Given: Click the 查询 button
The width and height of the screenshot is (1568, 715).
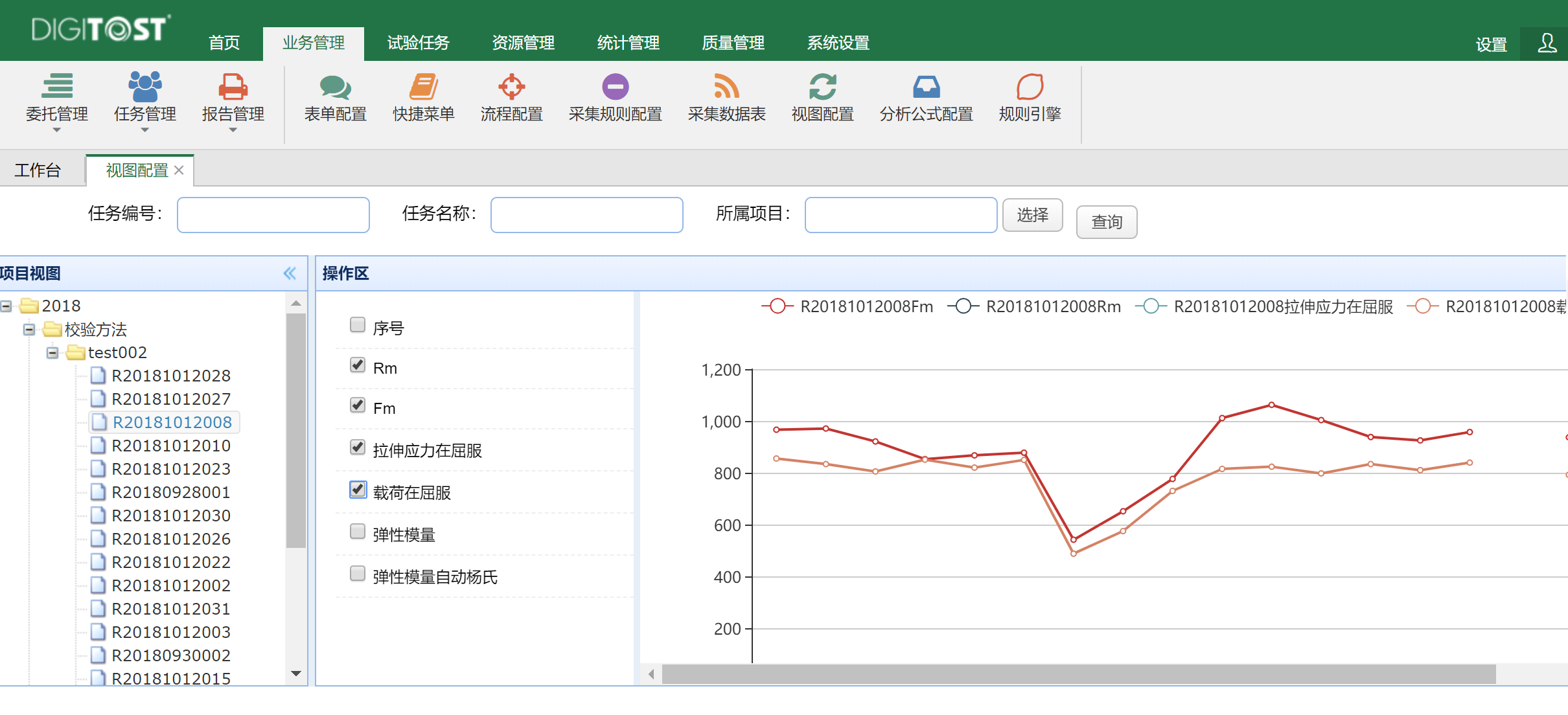Looking at the screenshot, I should click(x=1106, y=222).
